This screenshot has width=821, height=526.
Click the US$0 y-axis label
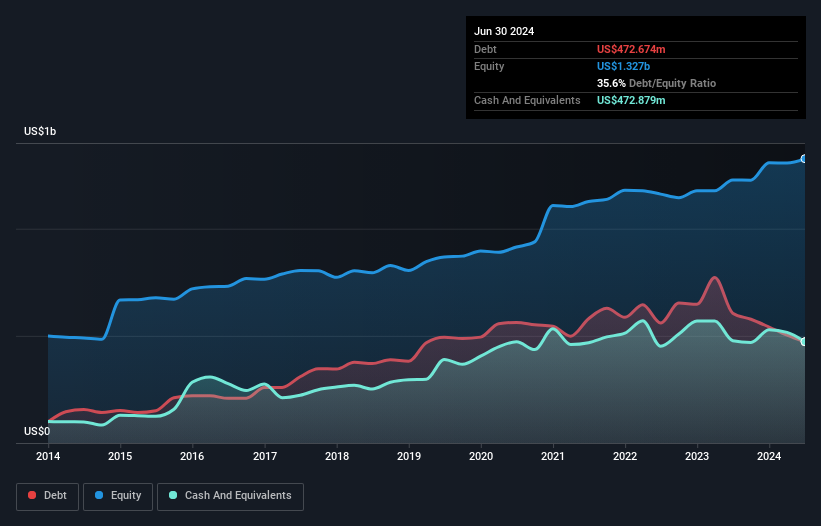pyautogui.click(x=37, y=431)
